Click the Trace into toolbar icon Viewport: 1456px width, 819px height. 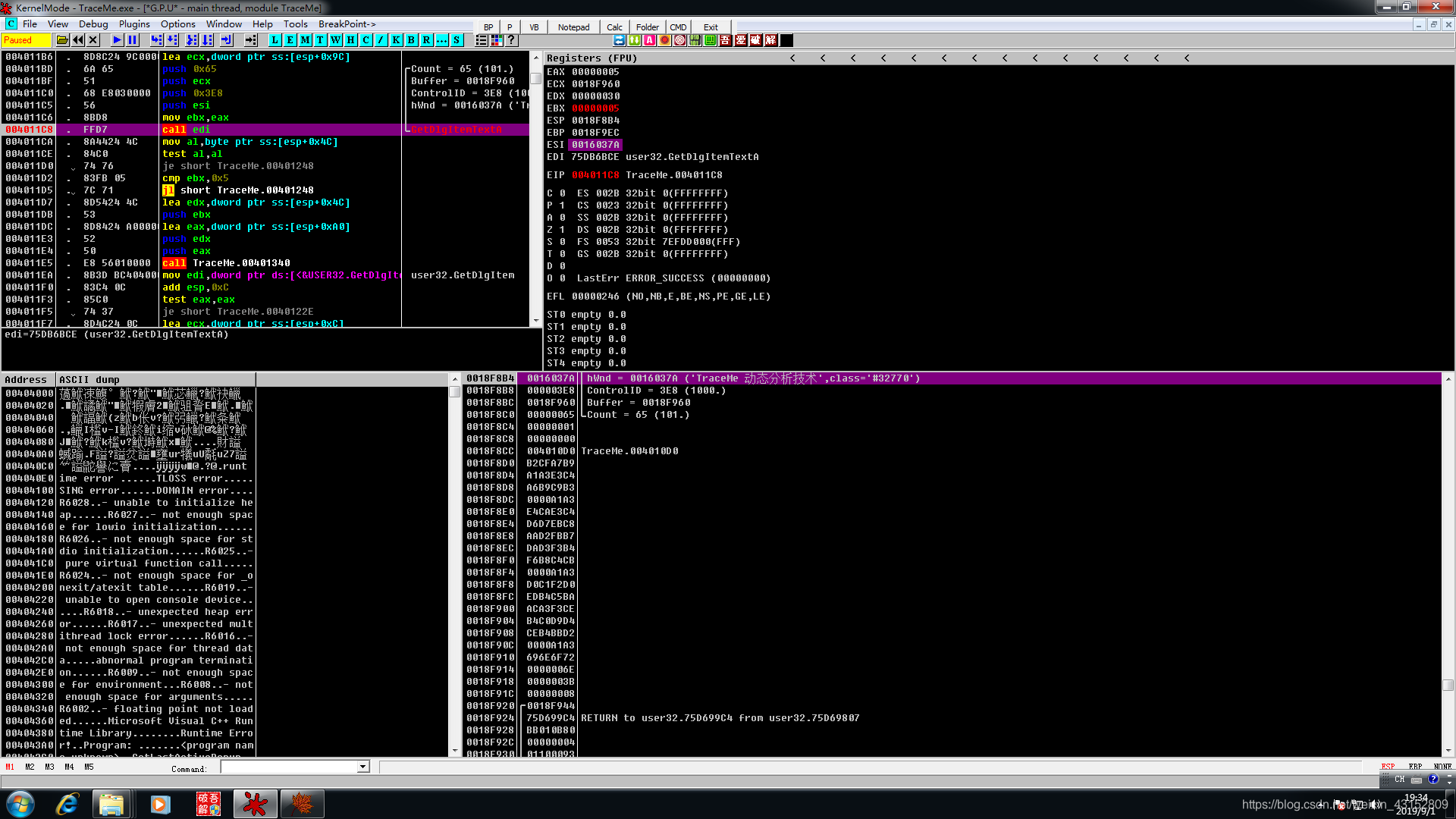[x=192, y=40]
